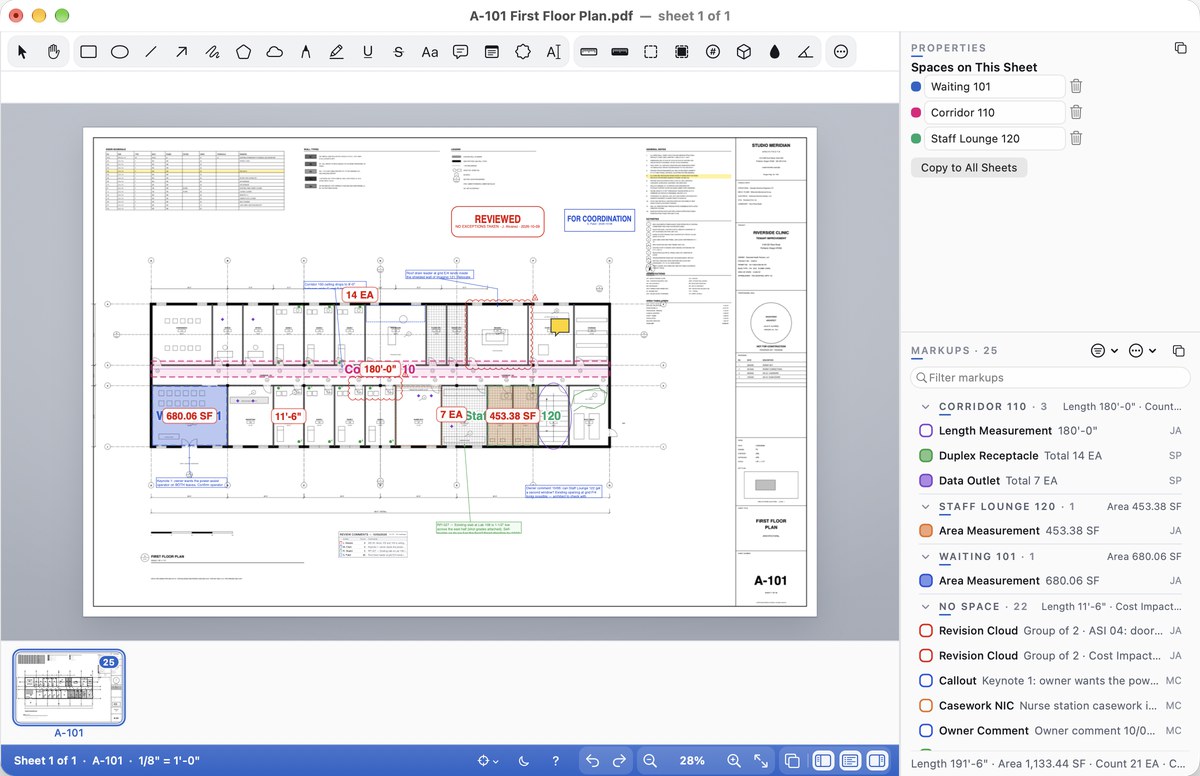Collapse the STAFF LOUNGE 120 group
1200x776 pixels.
pyautogui.click(x=924, y=507)
